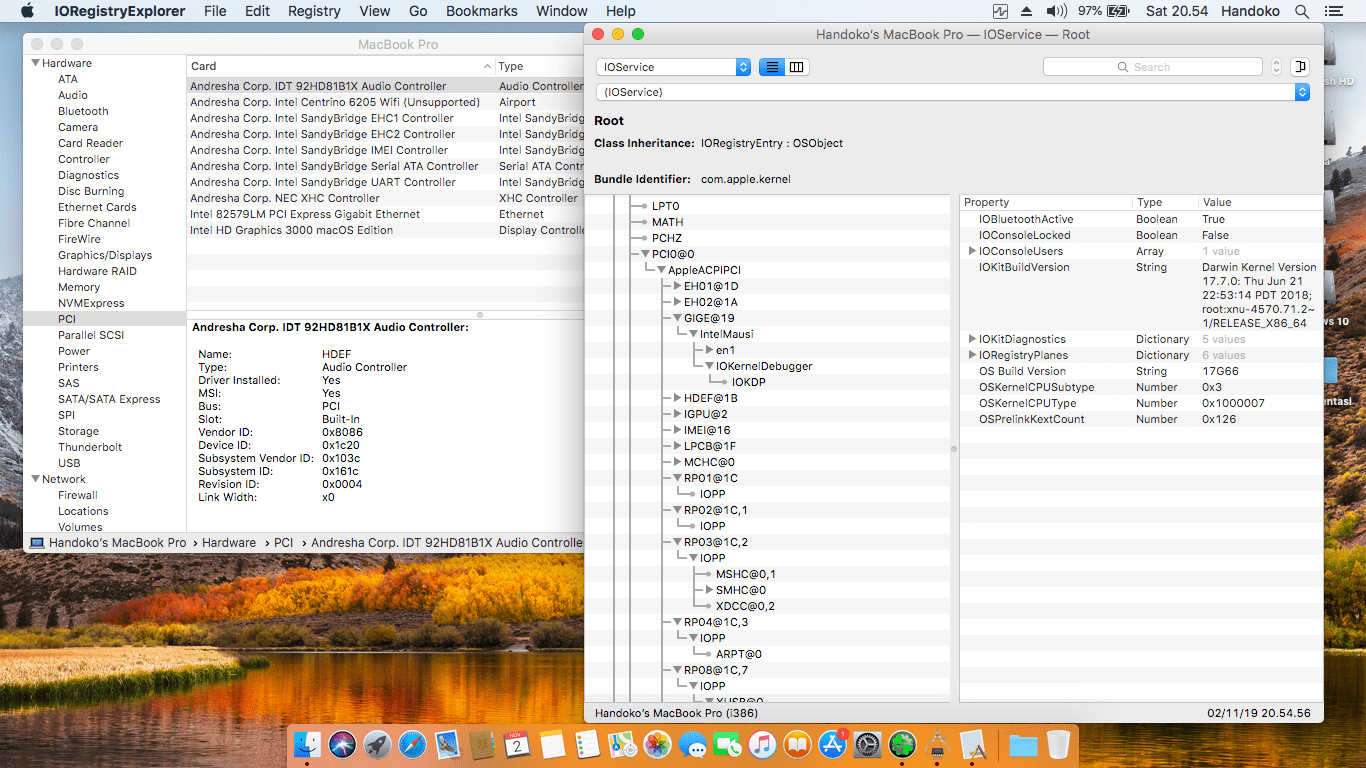
Task: Collapse the PCI0@0 tree node
Action: pos(645,254)
